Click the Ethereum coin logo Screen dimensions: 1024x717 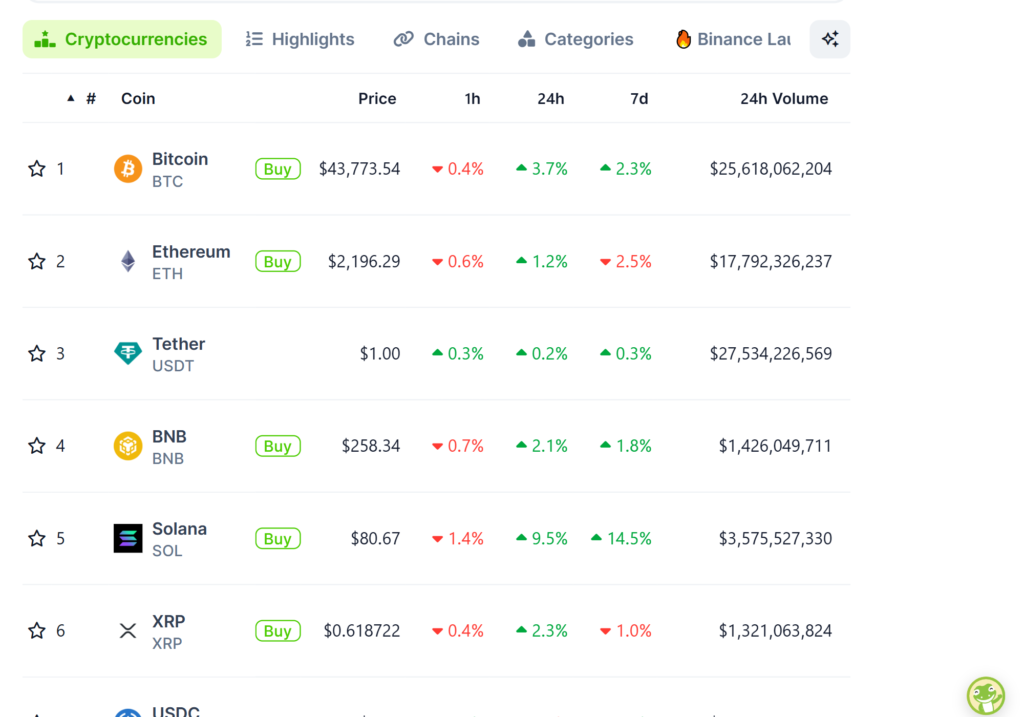127,261
